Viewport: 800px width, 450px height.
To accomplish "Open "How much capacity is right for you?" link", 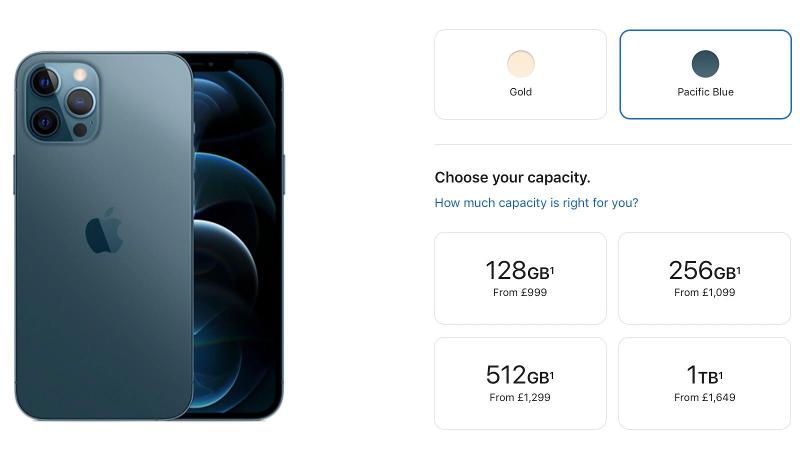I will pyautogui.click(x=536, y=203).
